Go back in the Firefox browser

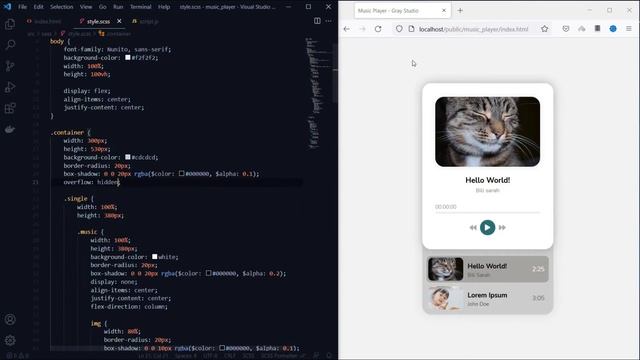[x=347, y=29]
